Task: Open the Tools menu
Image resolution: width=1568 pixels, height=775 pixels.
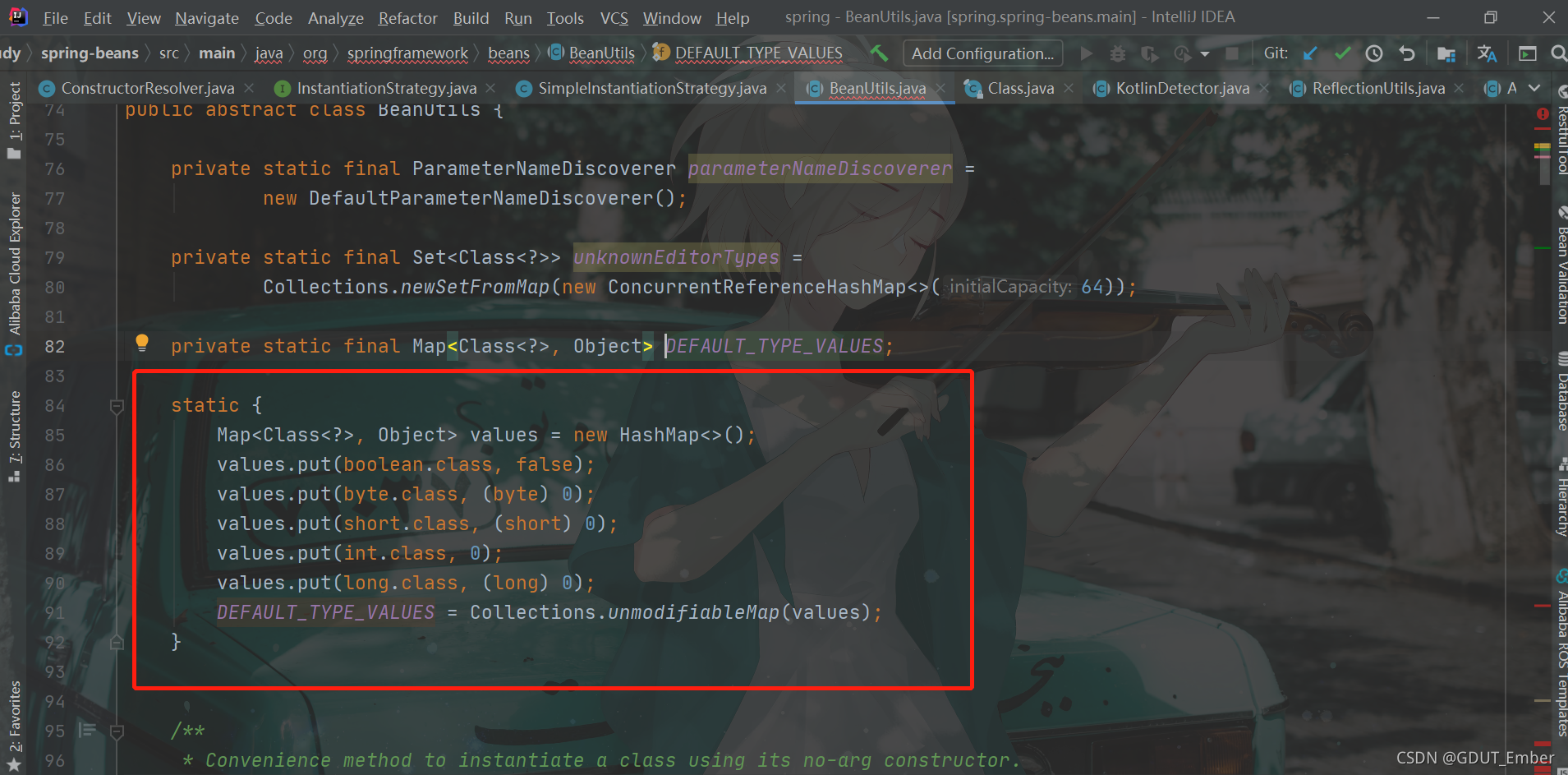Action: 565,18
